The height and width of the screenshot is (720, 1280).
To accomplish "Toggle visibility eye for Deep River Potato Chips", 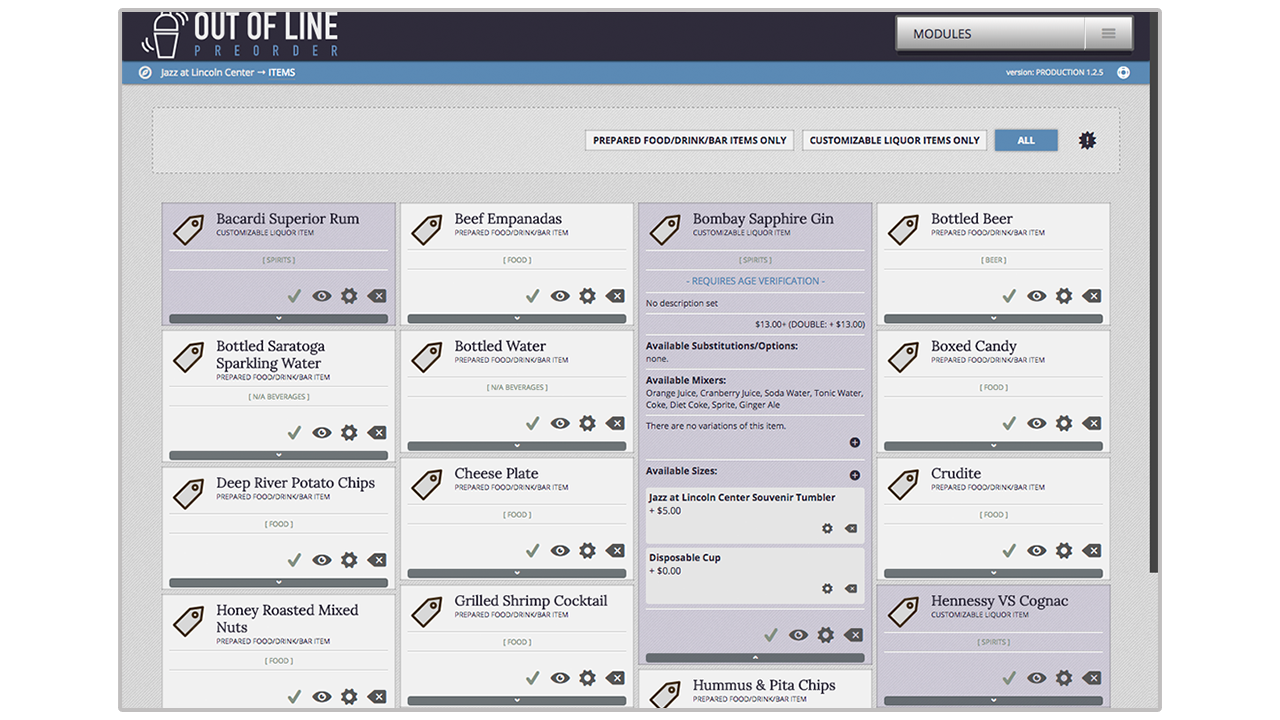I will (x=322, y=560).
